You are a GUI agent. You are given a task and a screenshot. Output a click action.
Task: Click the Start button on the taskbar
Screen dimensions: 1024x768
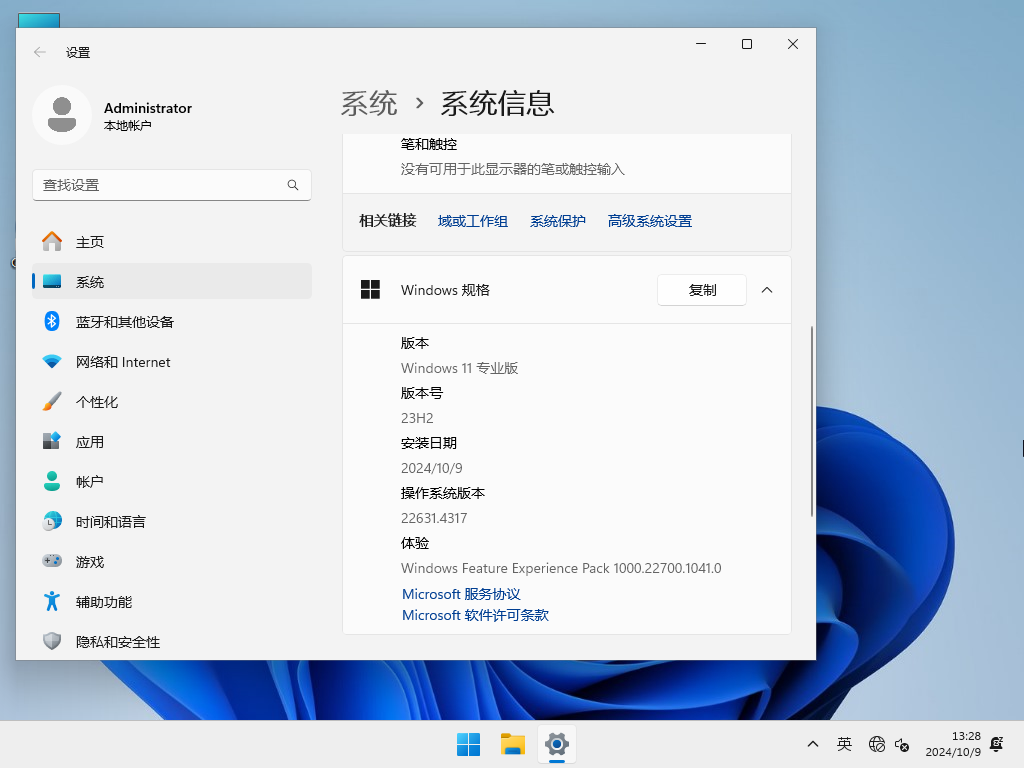click(467, 744)
